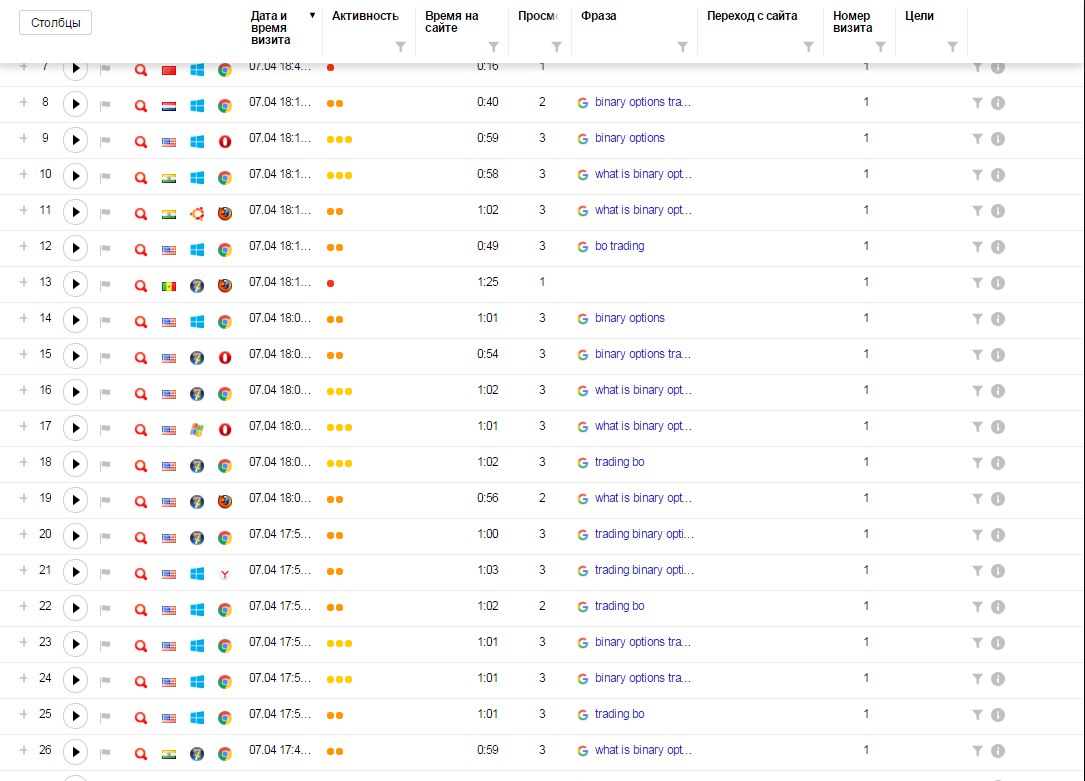Image resolution: width=1085 pixels, height=781 pixels.
Task: Click the India flag icon in row 10
Action: (169, 178)
